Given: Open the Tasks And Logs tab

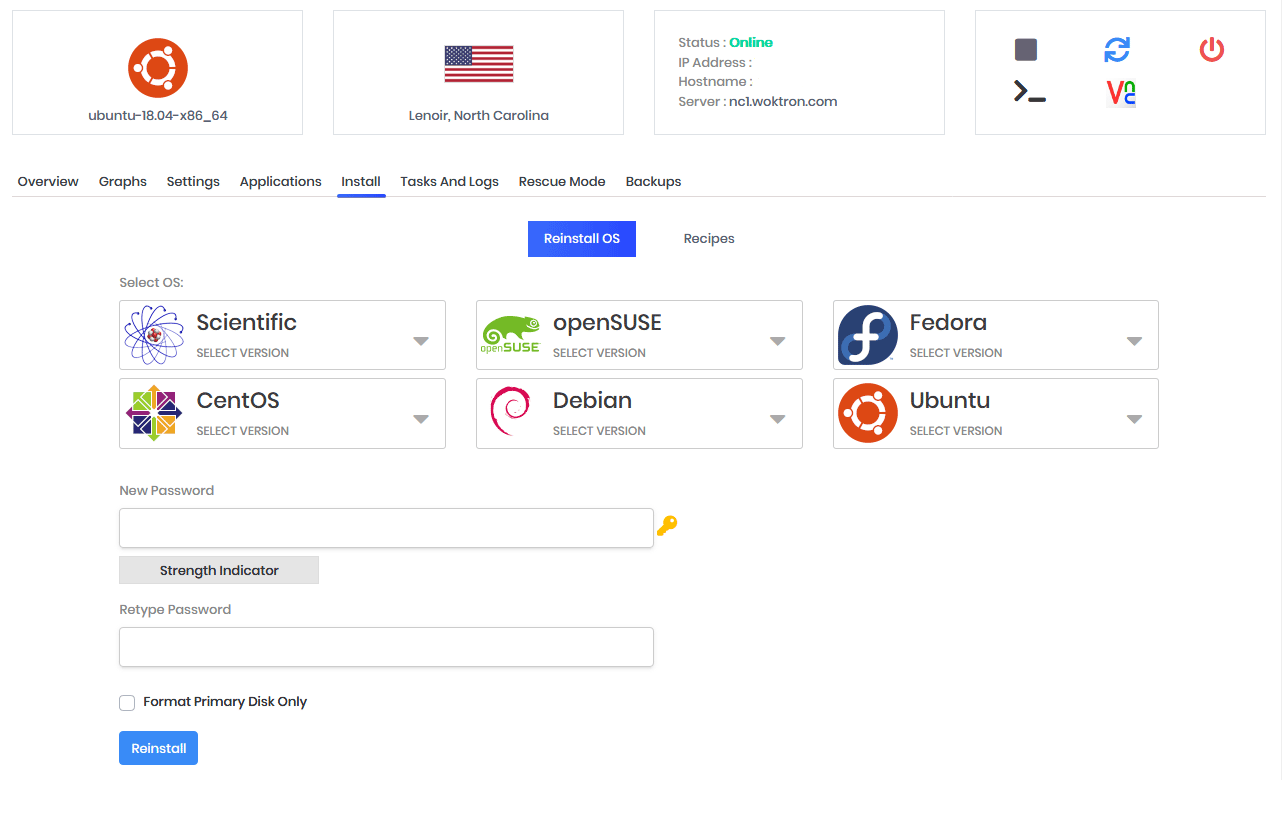Looking at the screenshot, I should (450, 182).
